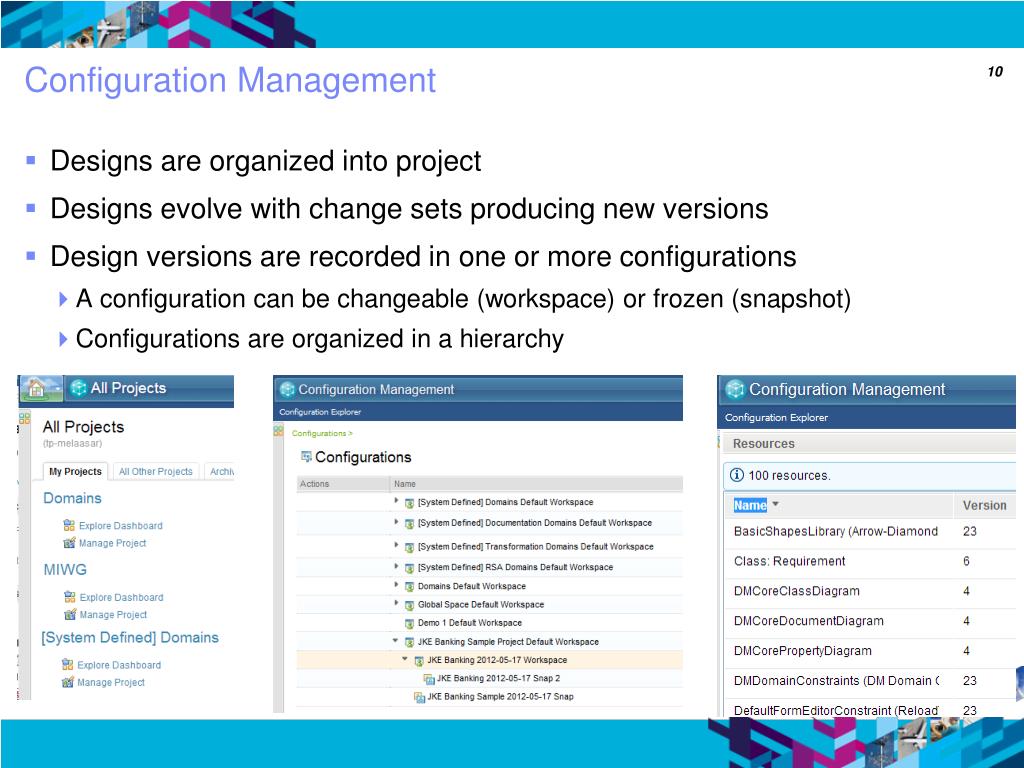Image resolution: width=1024 pixels, height=768 pixels.
Task: Click the Manage Project icon under Domains
Action: [69, 543]
